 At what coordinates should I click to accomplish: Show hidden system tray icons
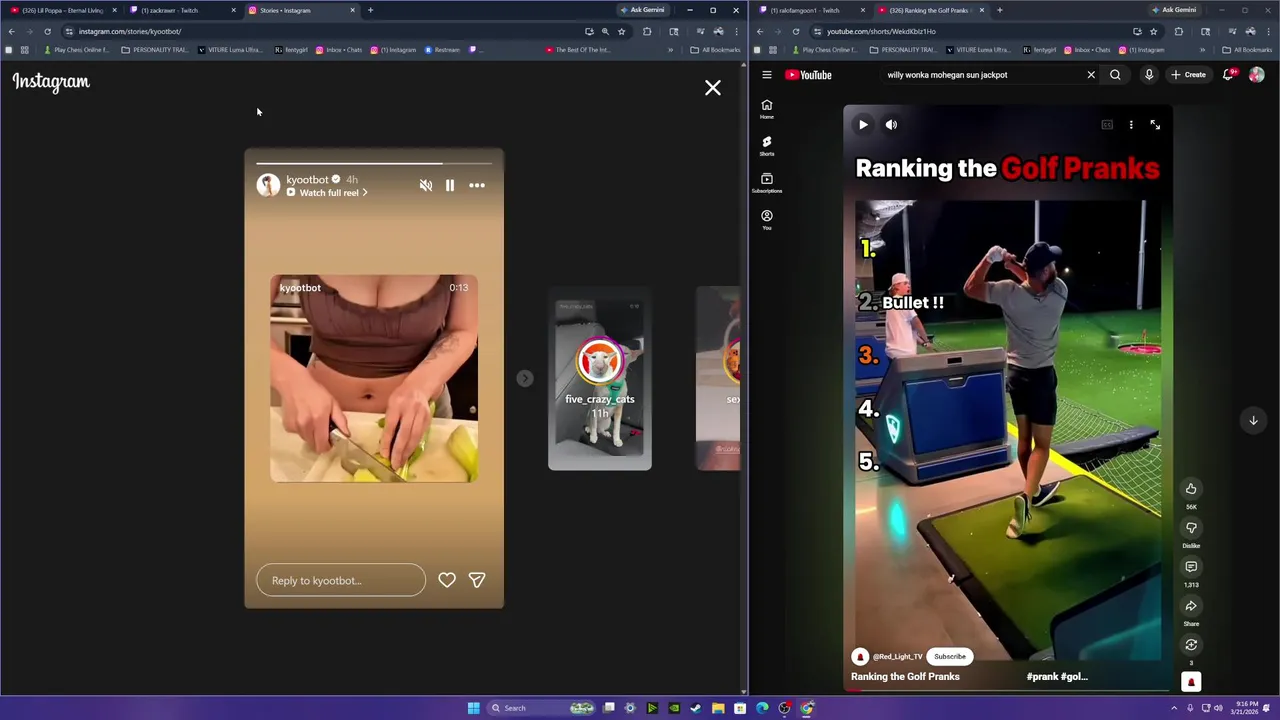(1174, 708)
